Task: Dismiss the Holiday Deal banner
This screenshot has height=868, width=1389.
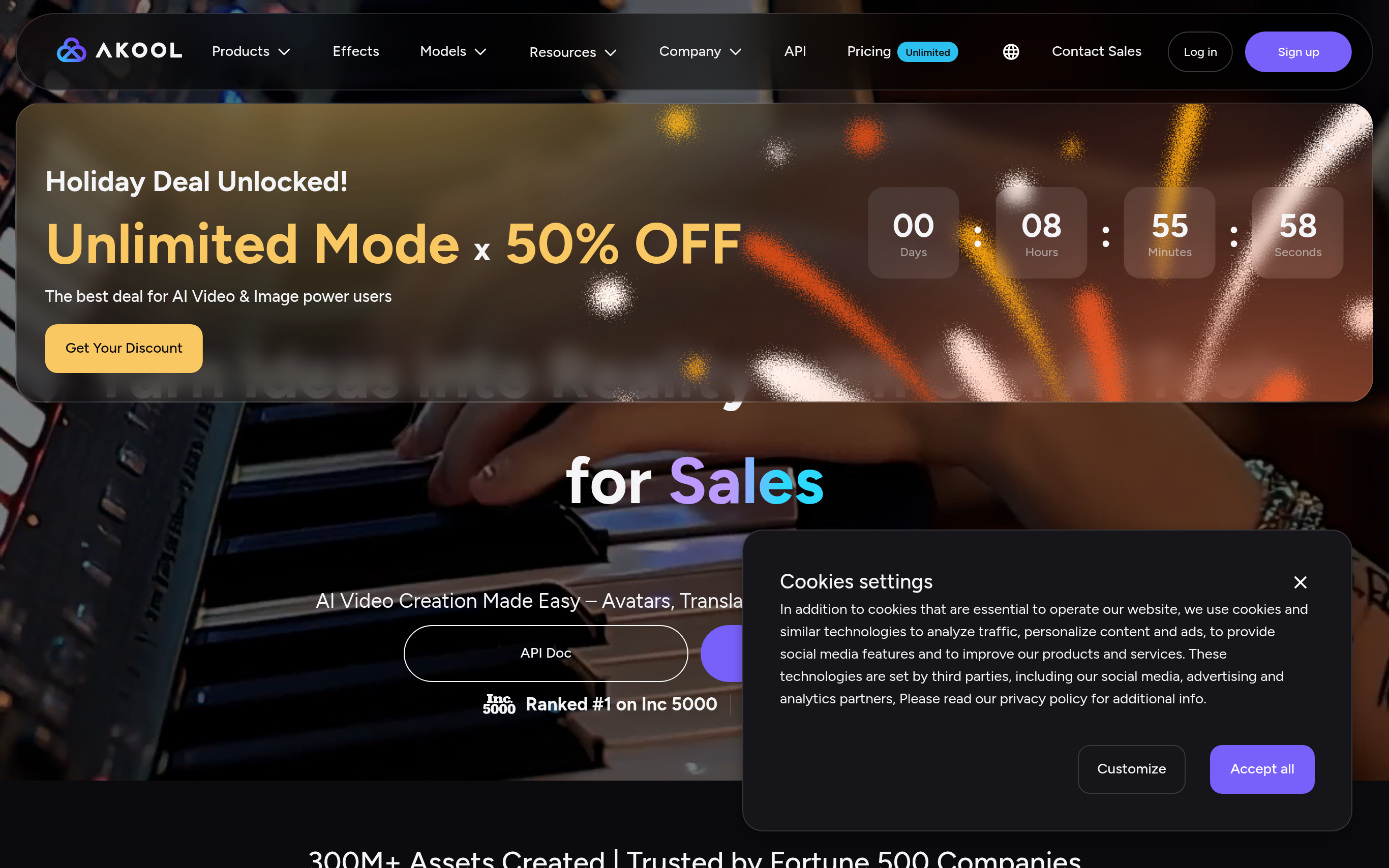Action: pyautogui.click(x=1331, y=146)
